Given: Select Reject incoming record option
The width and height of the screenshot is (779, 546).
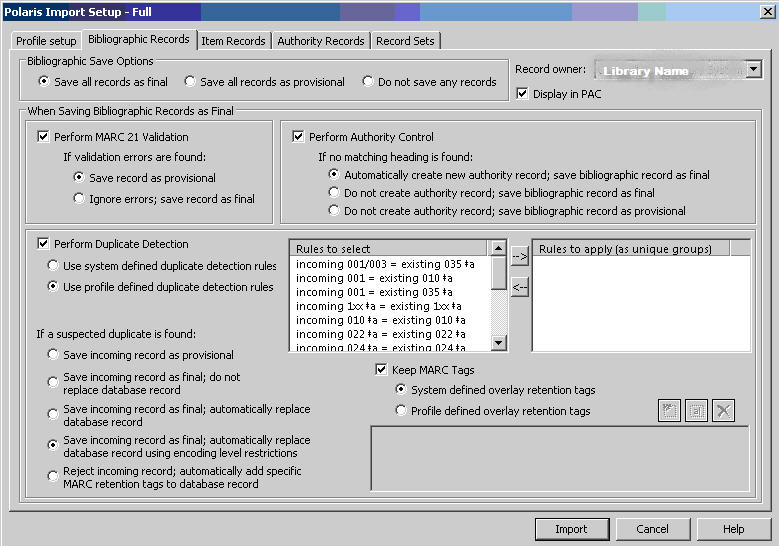Looking at the screenshot, I should pos(53,476).
